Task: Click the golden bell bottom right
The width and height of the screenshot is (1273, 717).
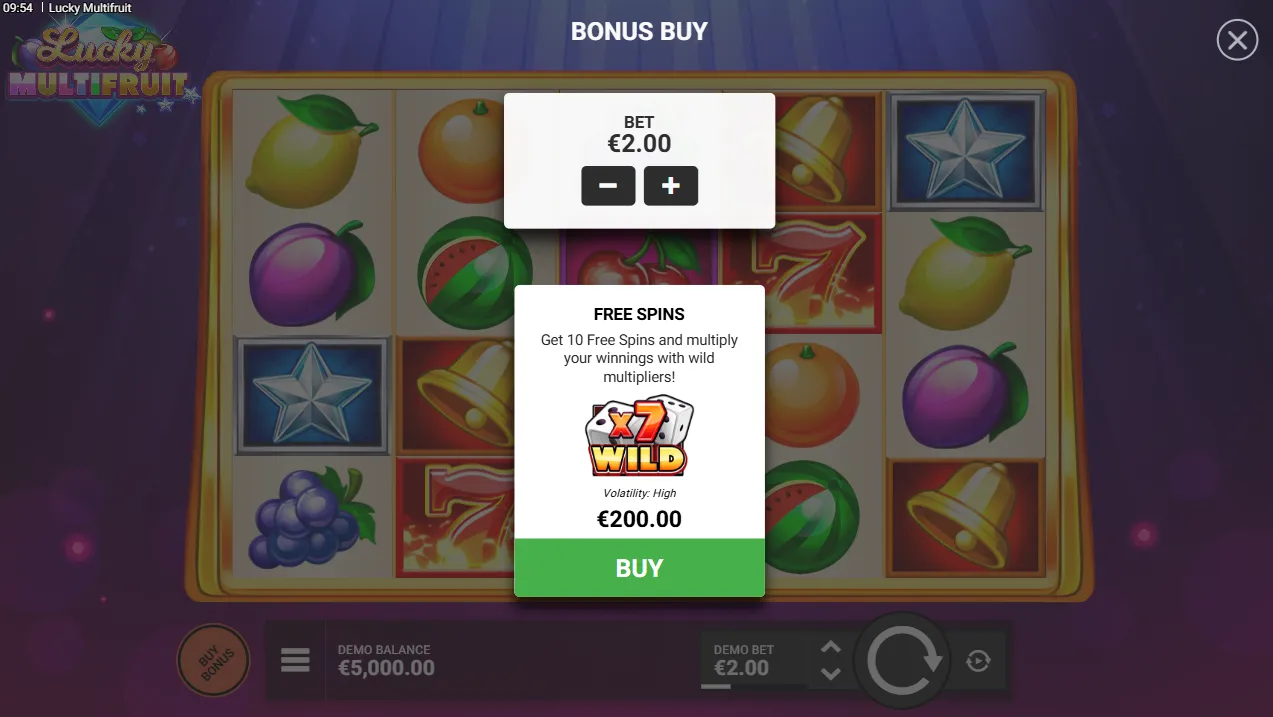Action: pos(964,518)
